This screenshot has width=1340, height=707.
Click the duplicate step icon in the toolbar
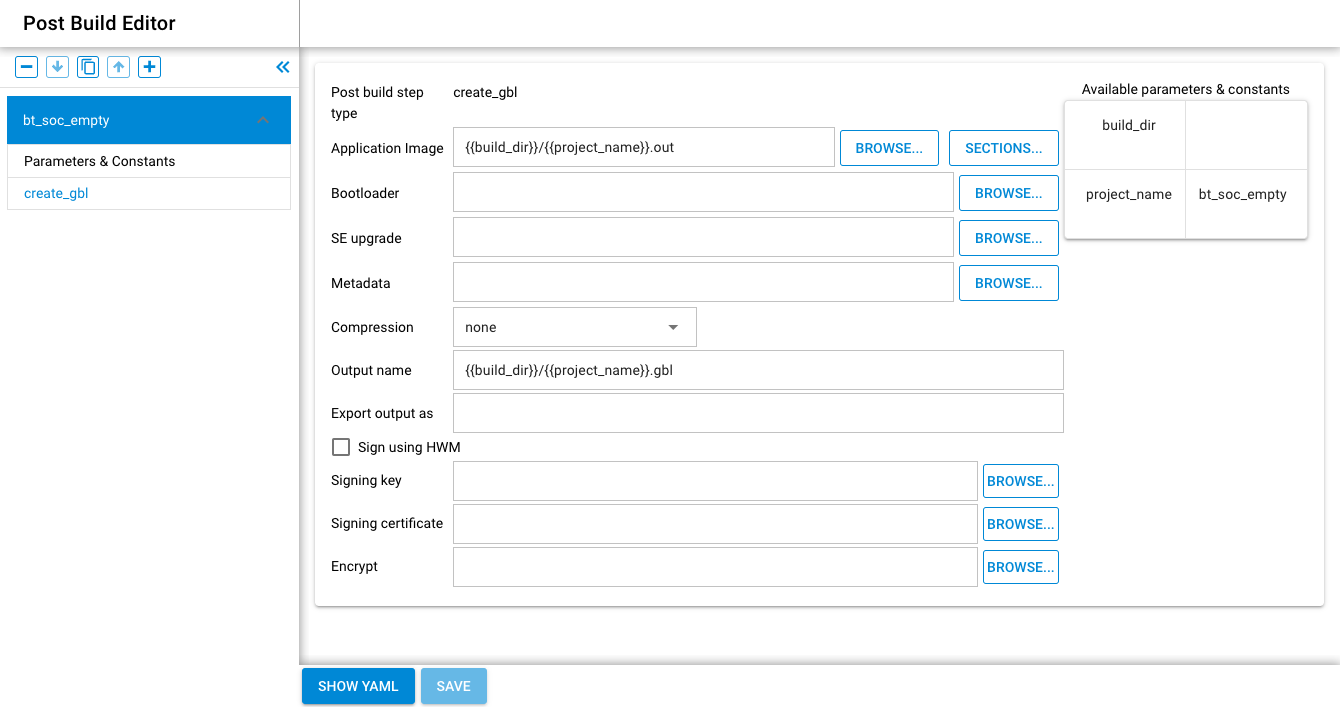[x=88, y=66]
